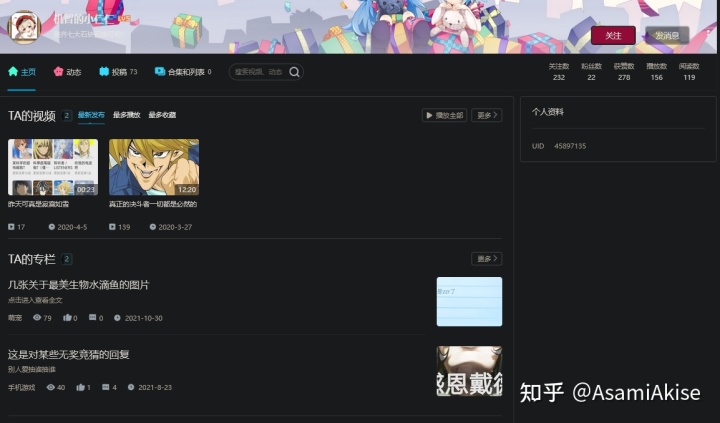The height and width of the screenshot is (423, 720).
Task: Open the 00:23 anime list video thumbnail
Action: click(53, 167)
